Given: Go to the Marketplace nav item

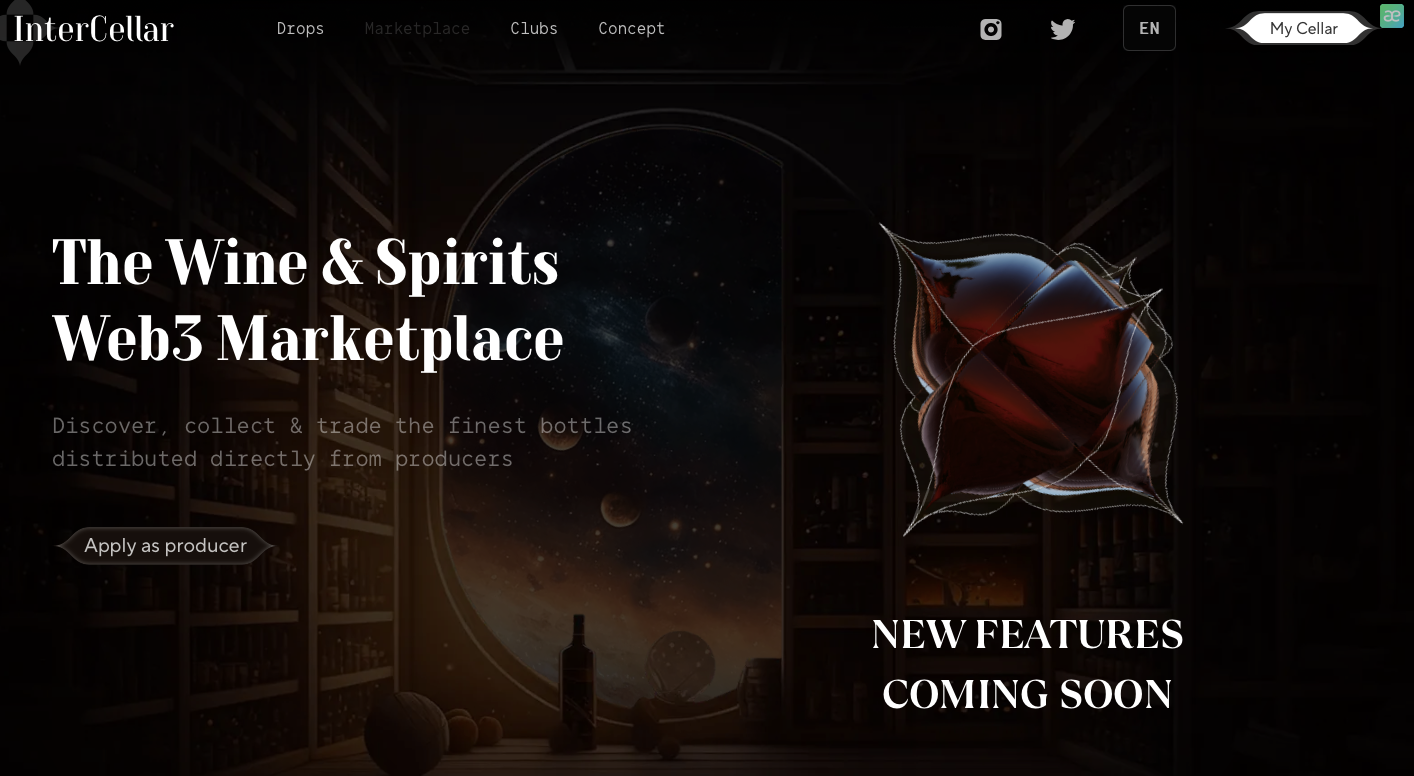Looking at the screenshot, I should click(x=417, y=28).
